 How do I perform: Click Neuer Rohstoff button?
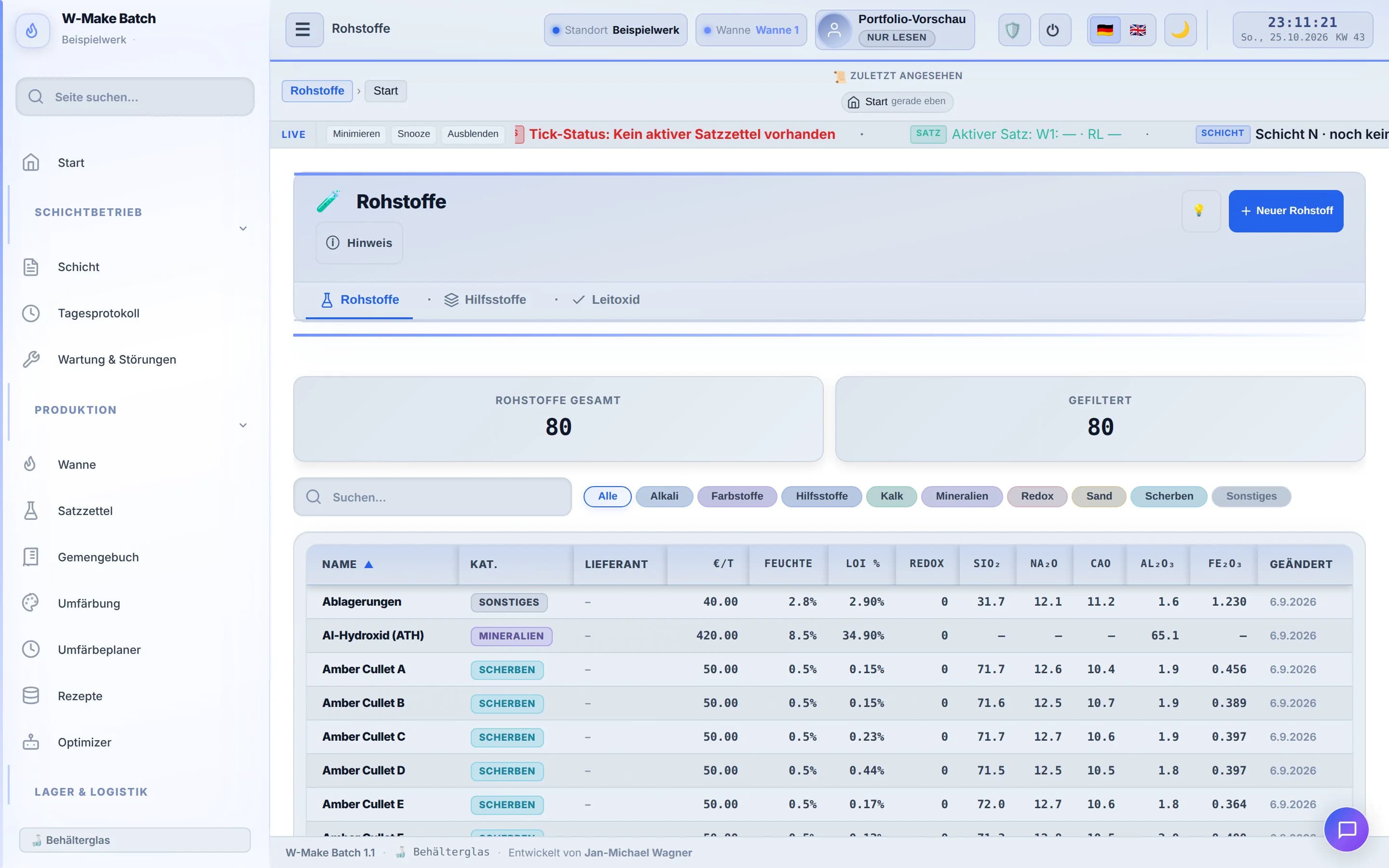point(1286,211)
